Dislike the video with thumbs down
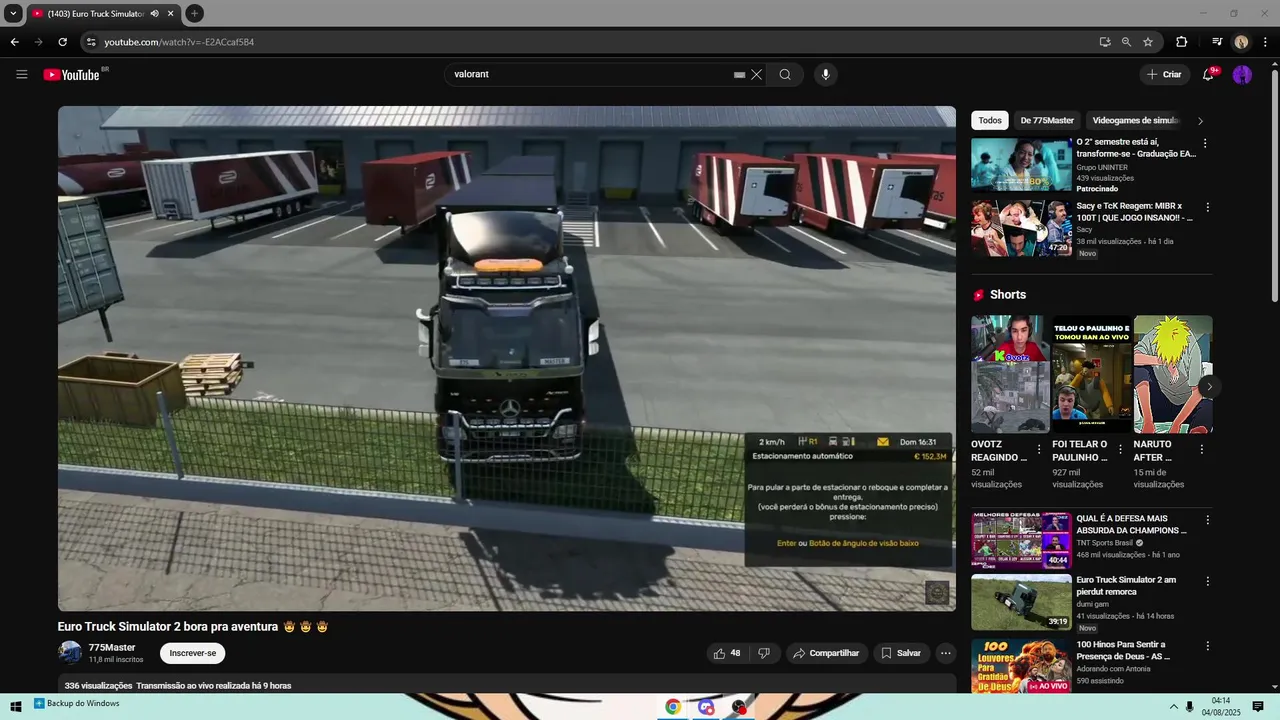The height and width of the screenshot is (720, 1280). tap(764, 653)
